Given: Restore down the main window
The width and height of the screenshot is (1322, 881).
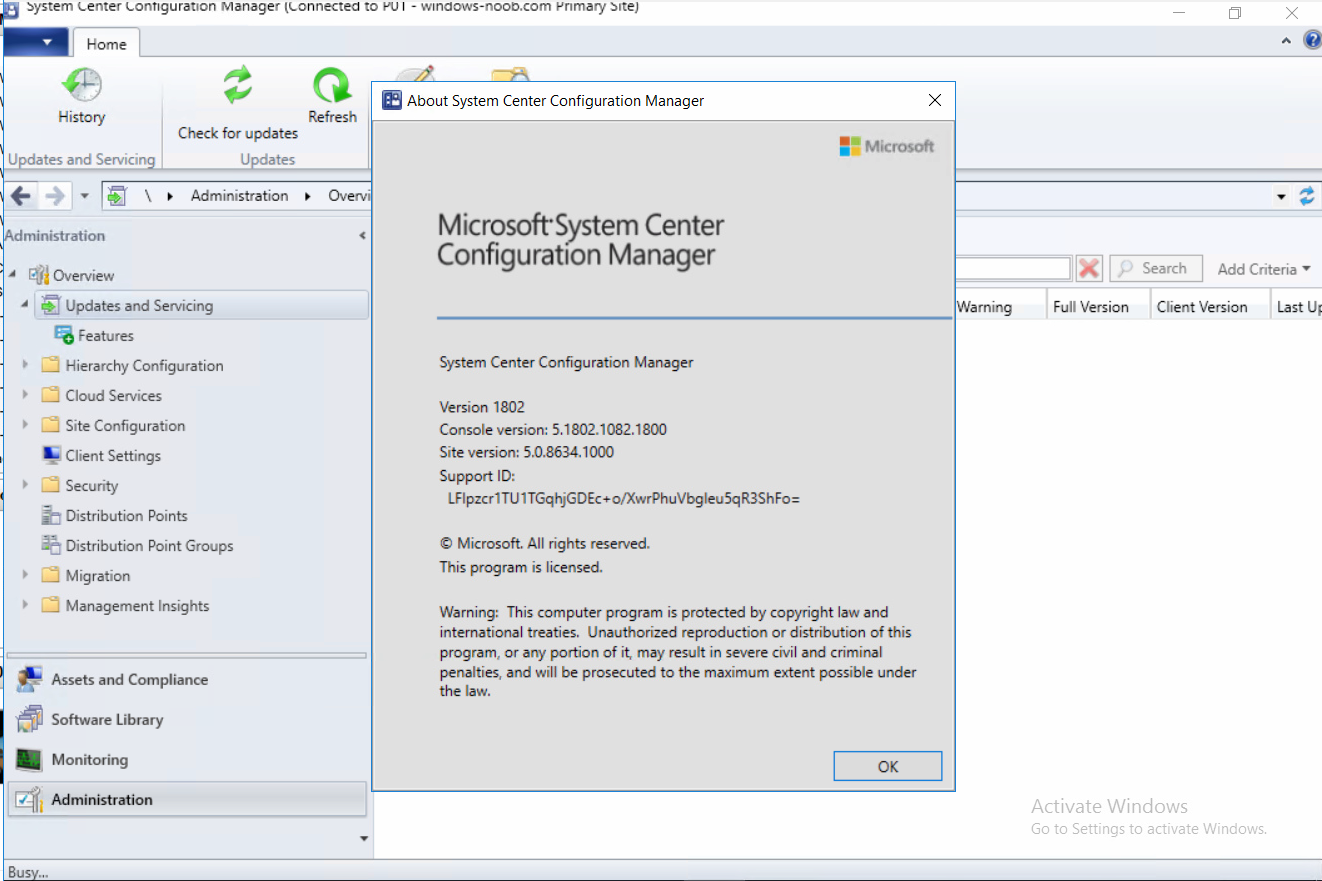Looking at the screenshot, I should [1235, 13].
